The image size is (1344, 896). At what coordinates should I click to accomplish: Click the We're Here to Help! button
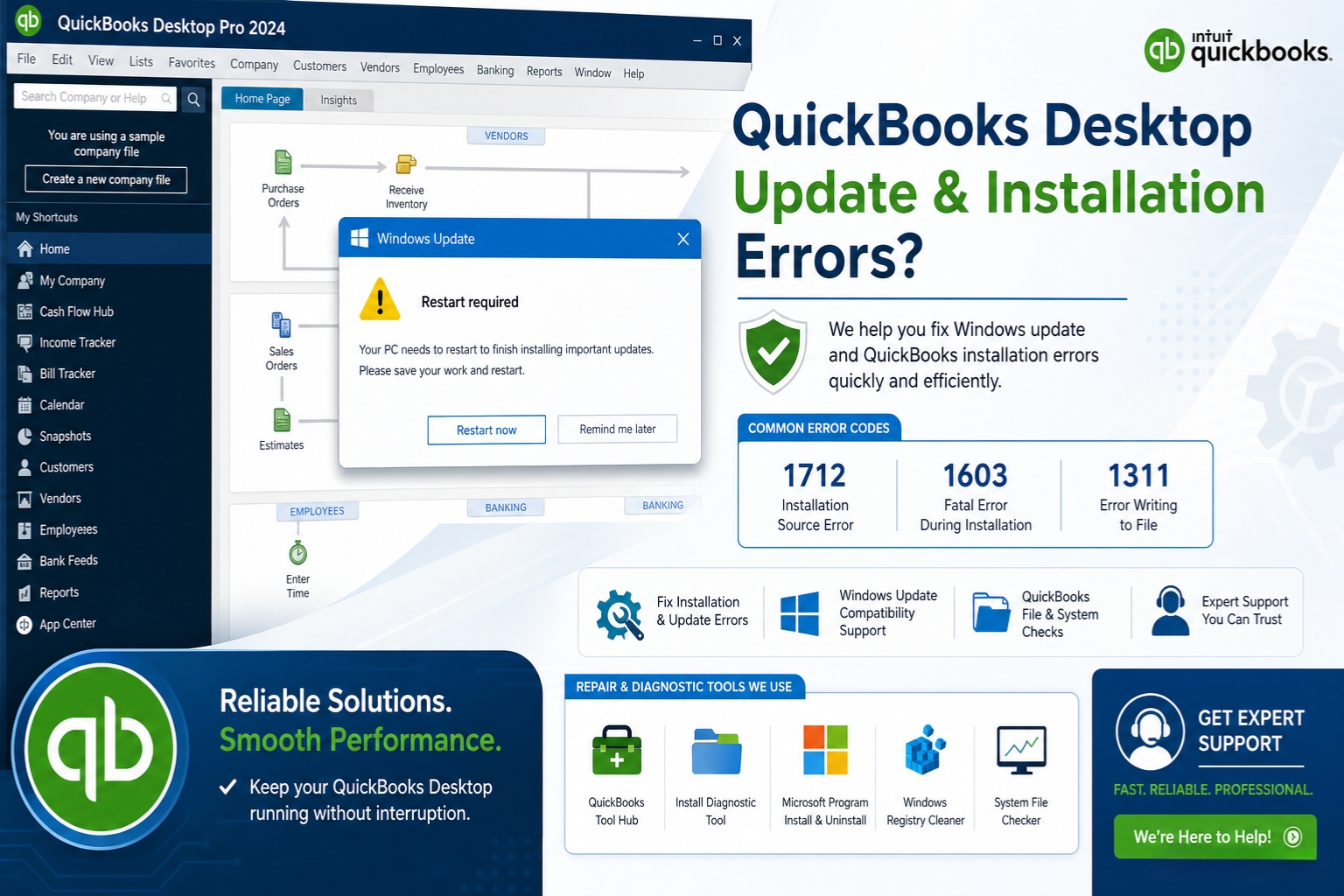[x=1214, y=836]
